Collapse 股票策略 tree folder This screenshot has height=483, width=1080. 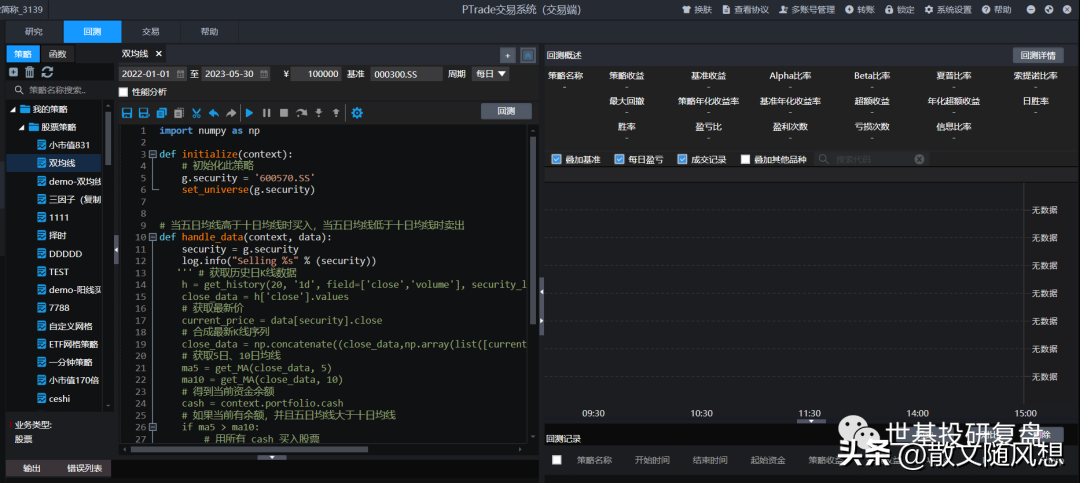tap(21, 127)
